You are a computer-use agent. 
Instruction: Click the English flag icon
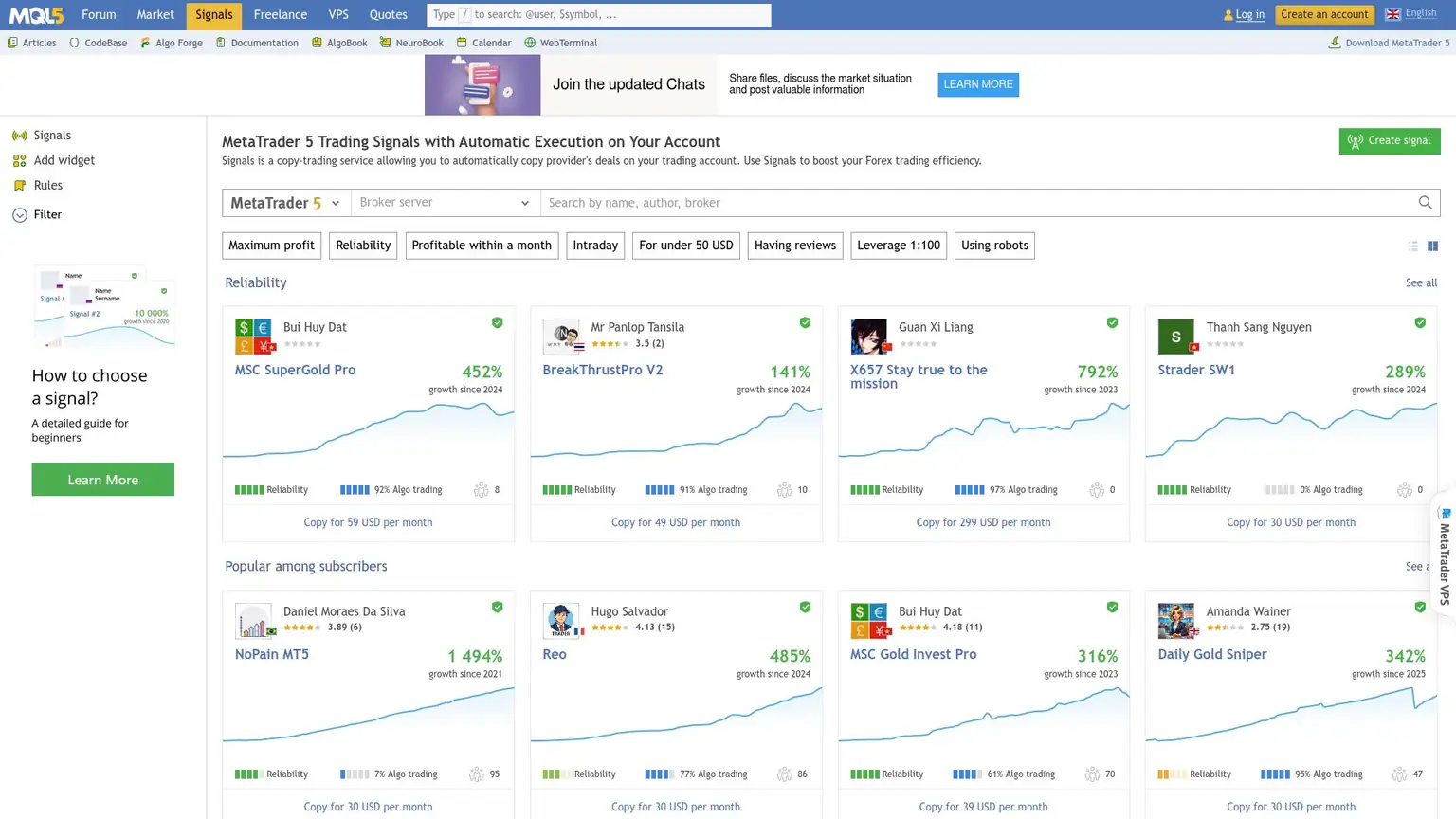[1392, 14]
